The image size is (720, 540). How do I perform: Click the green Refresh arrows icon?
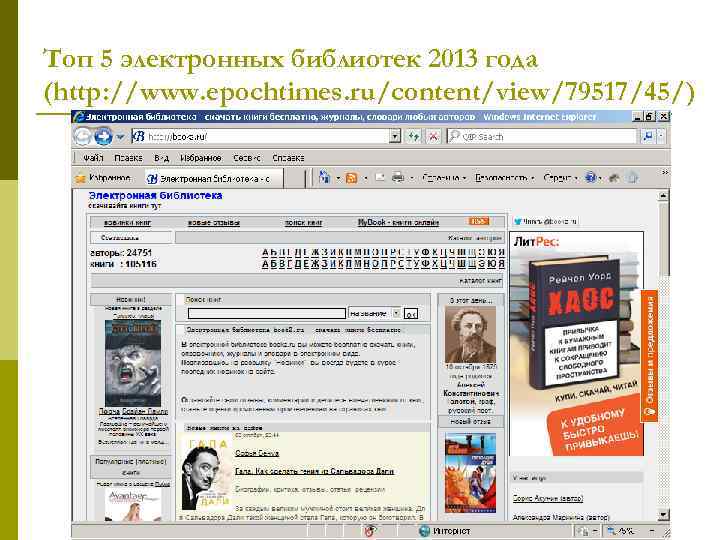[x=414, y=136]
